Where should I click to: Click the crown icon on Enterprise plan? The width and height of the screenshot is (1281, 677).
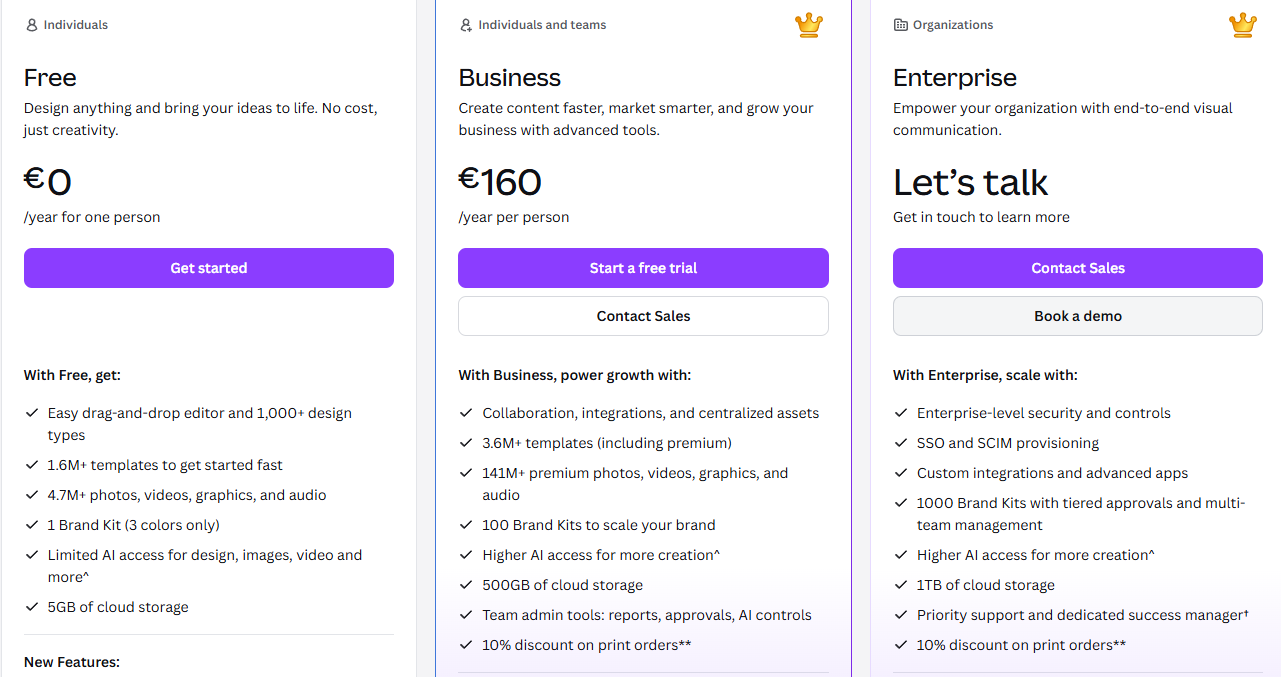click(x=1243, y=25)
